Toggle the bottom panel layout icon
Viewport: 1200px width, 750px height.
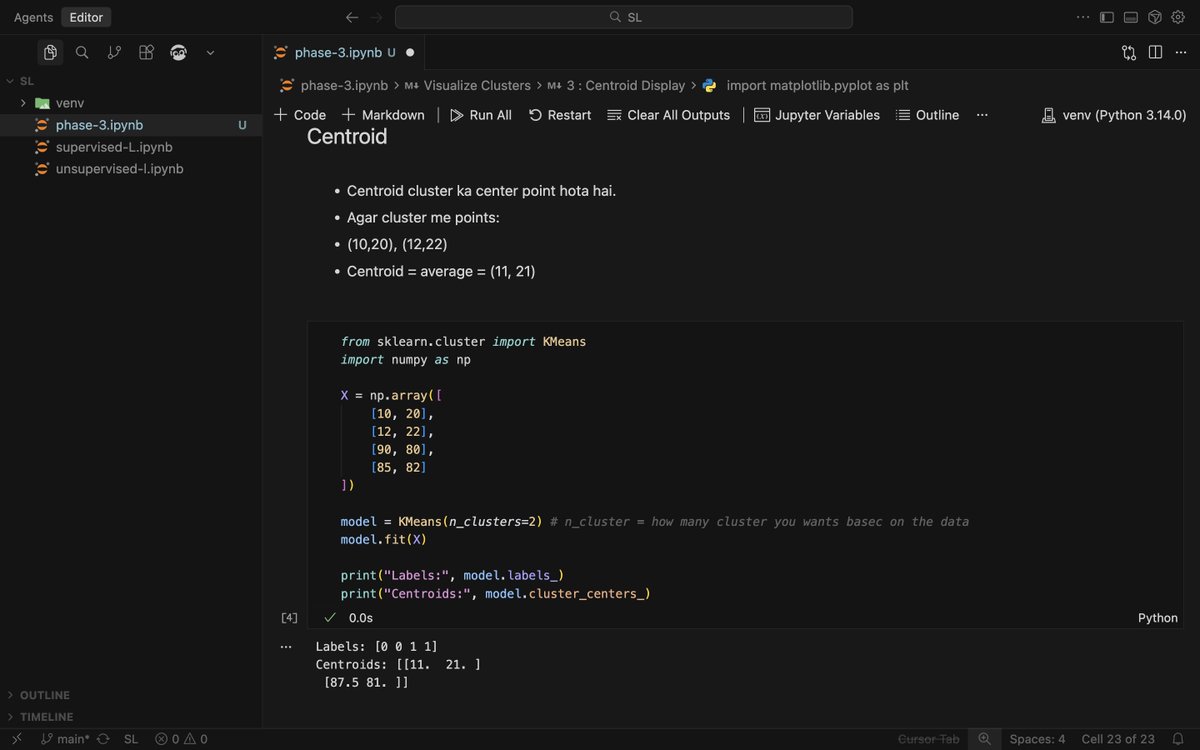(x=1131, y=17)
